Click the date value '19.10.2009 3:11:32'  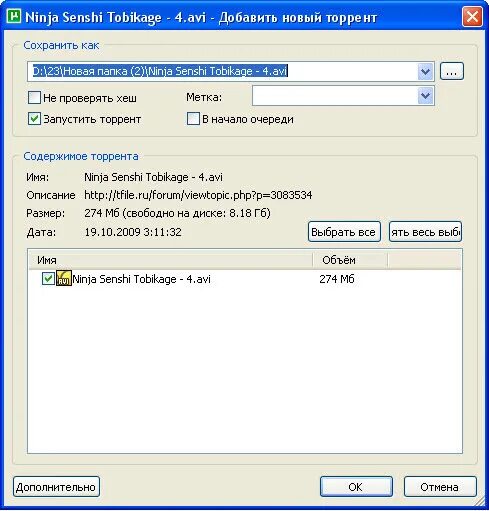click(x=133, y=232)
